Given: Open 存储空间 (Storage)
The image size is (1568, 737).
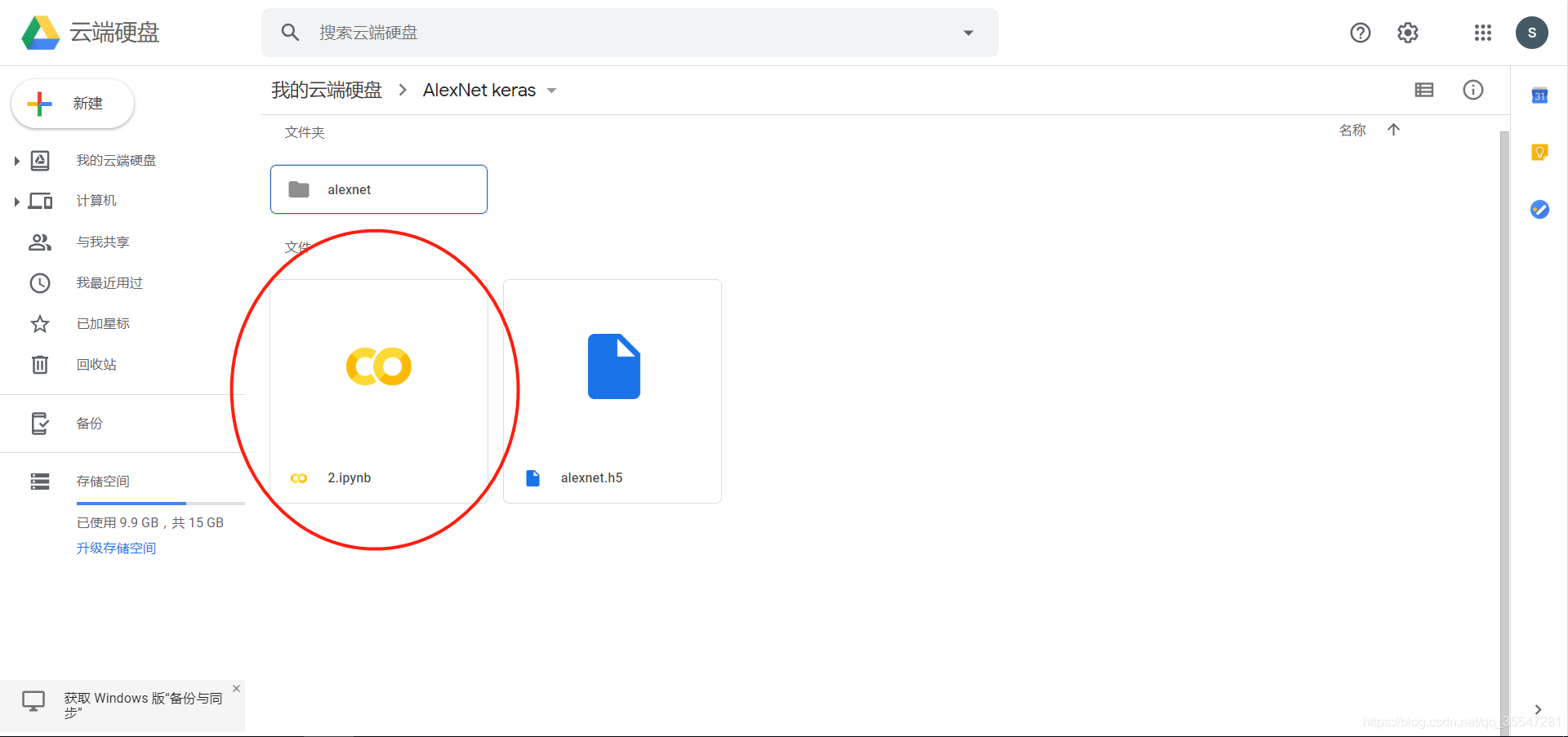Looking at the screenshot, I should click(x=103, y=482).
